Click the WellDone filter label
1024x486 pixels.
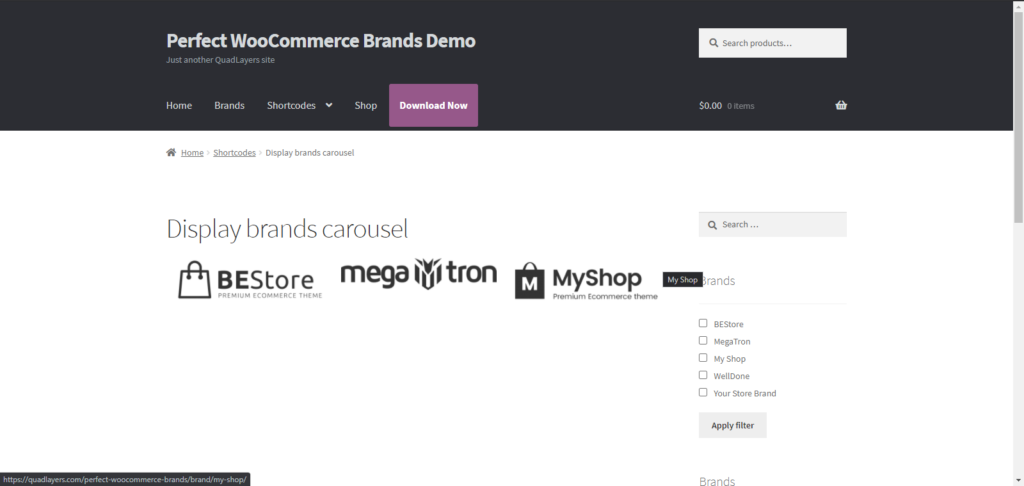pos(731,376)
